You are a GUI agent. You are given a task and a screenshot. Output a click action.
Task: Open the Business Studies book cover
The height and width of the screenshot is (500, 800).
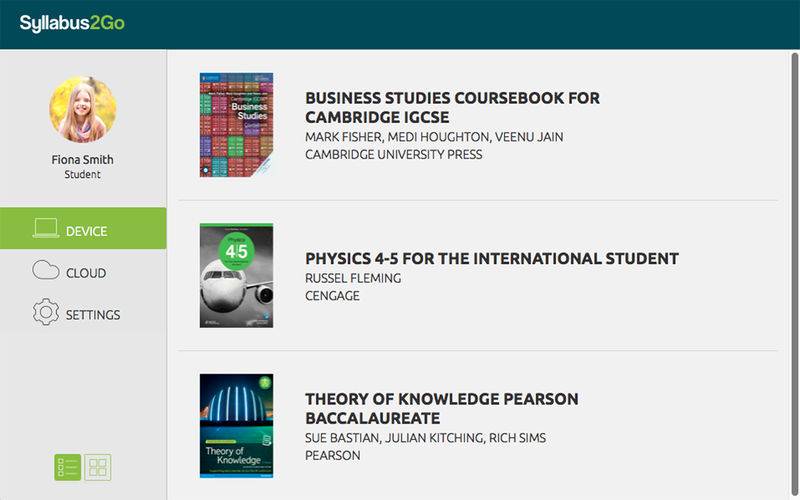tap(236, 125)
